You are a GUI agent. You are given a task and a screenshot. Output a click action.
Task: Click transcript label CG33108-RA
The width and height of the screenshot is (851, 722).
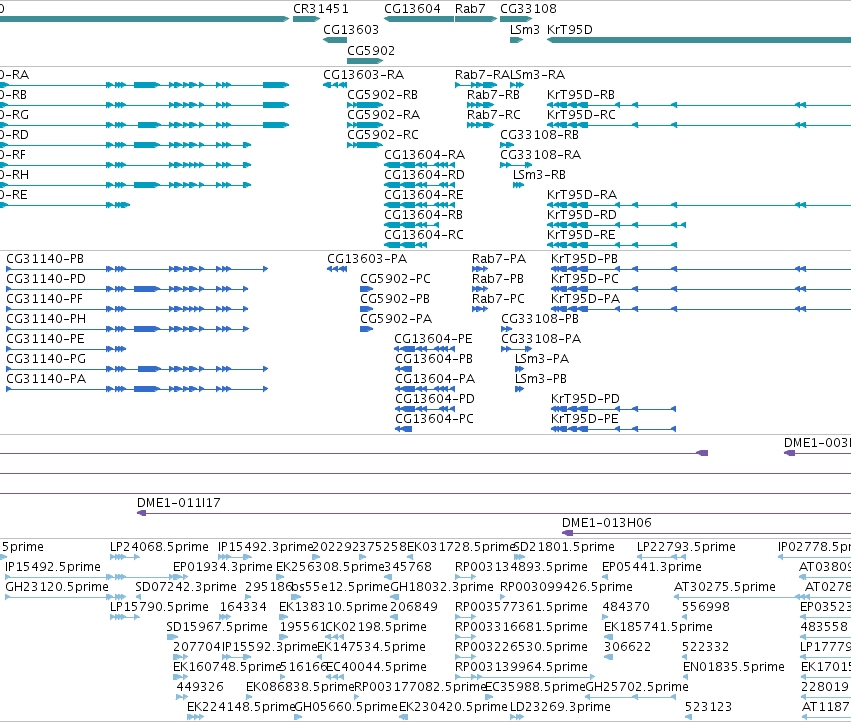[x=540, y=155]
